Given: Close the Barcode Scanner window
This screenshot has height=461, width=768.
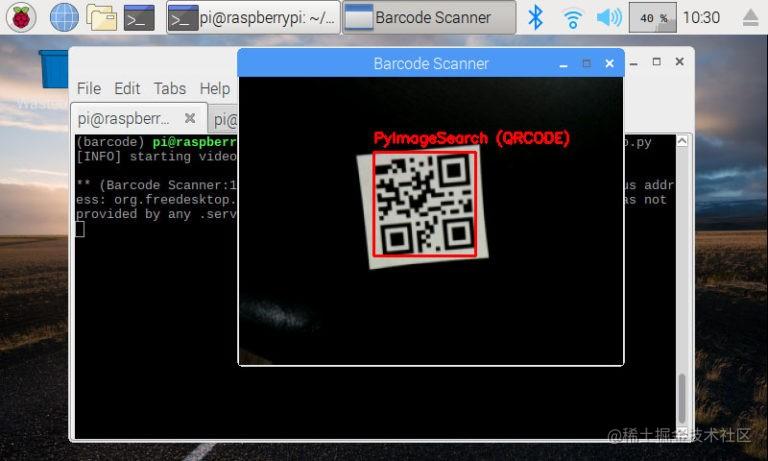Looking at the screenshot, I should click(609, 63).
